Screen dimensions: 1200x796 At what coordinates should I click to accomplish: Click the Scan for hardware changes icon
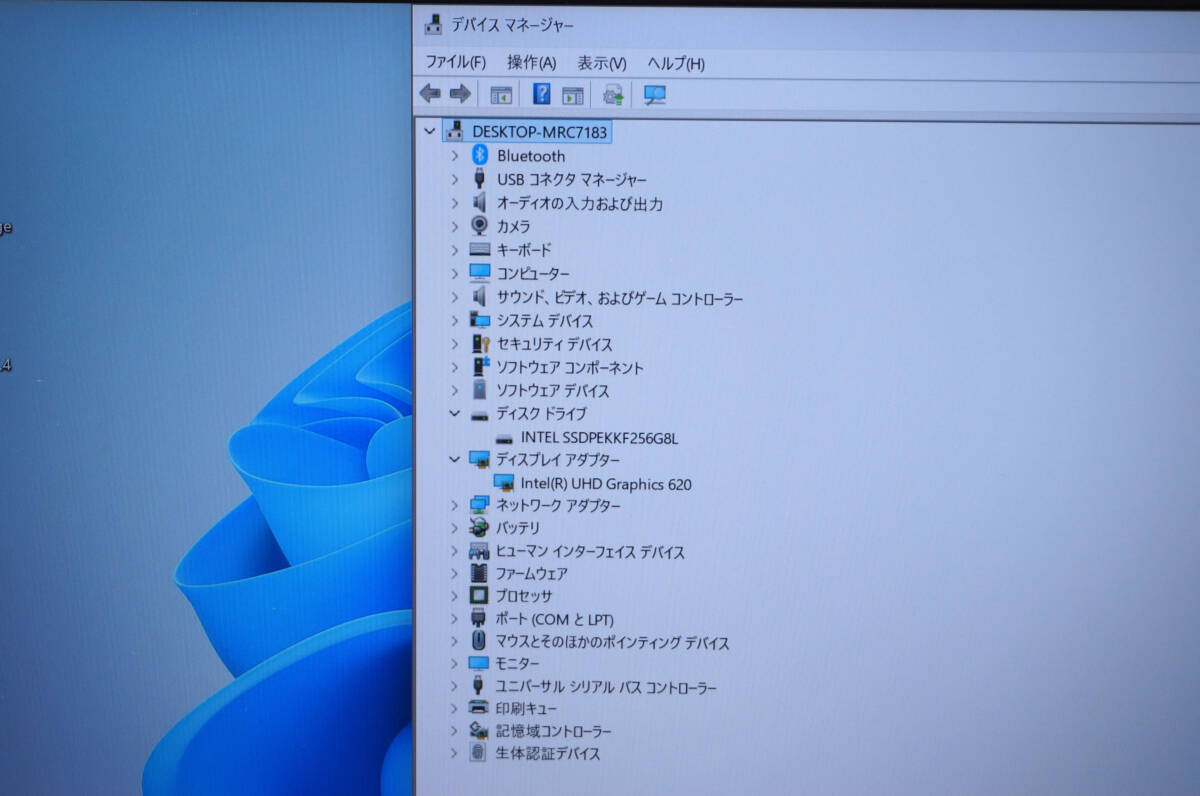655,95
